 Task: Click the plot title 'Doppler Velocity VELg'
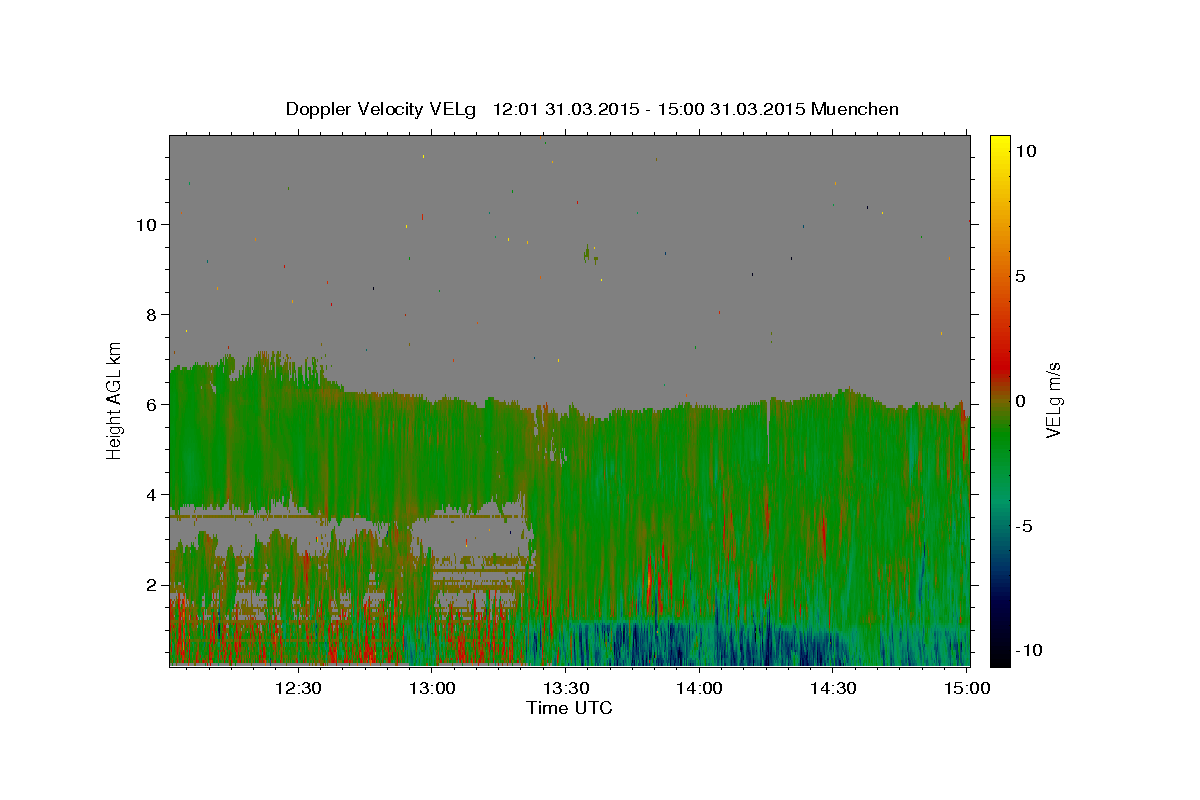pos(382,109)
